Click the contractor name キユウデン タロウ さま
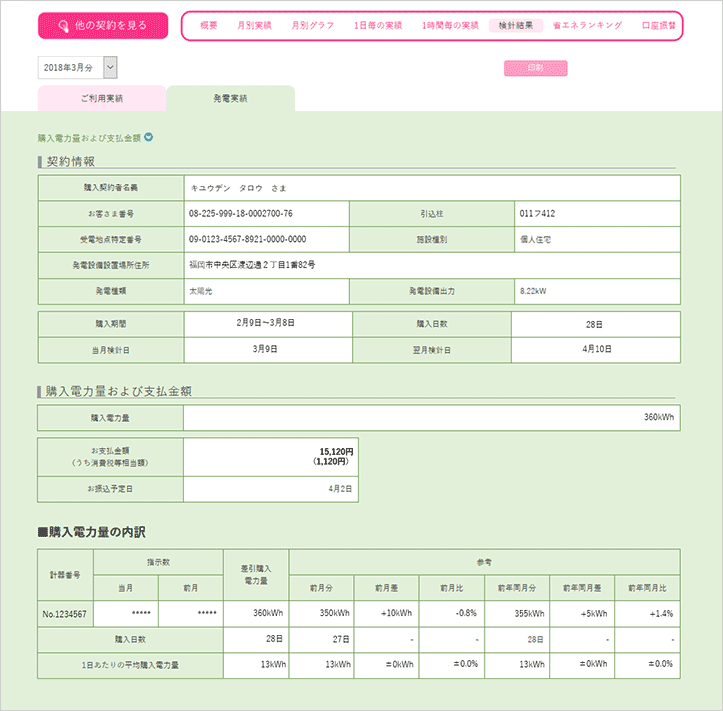Image resolution: width=723 pixels, height=711 pixels. [x=238, y=188]
